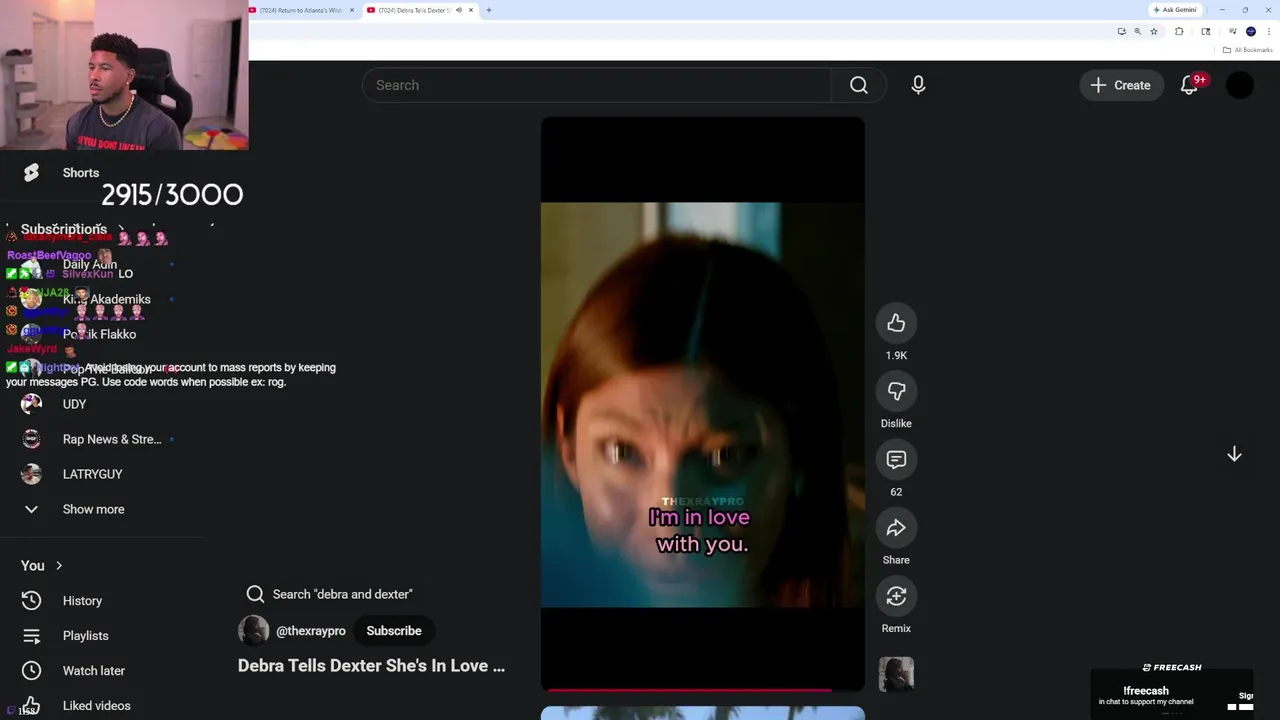
Task: Open Chrome extensions puzzle icon
Action: click(1179, 32)
